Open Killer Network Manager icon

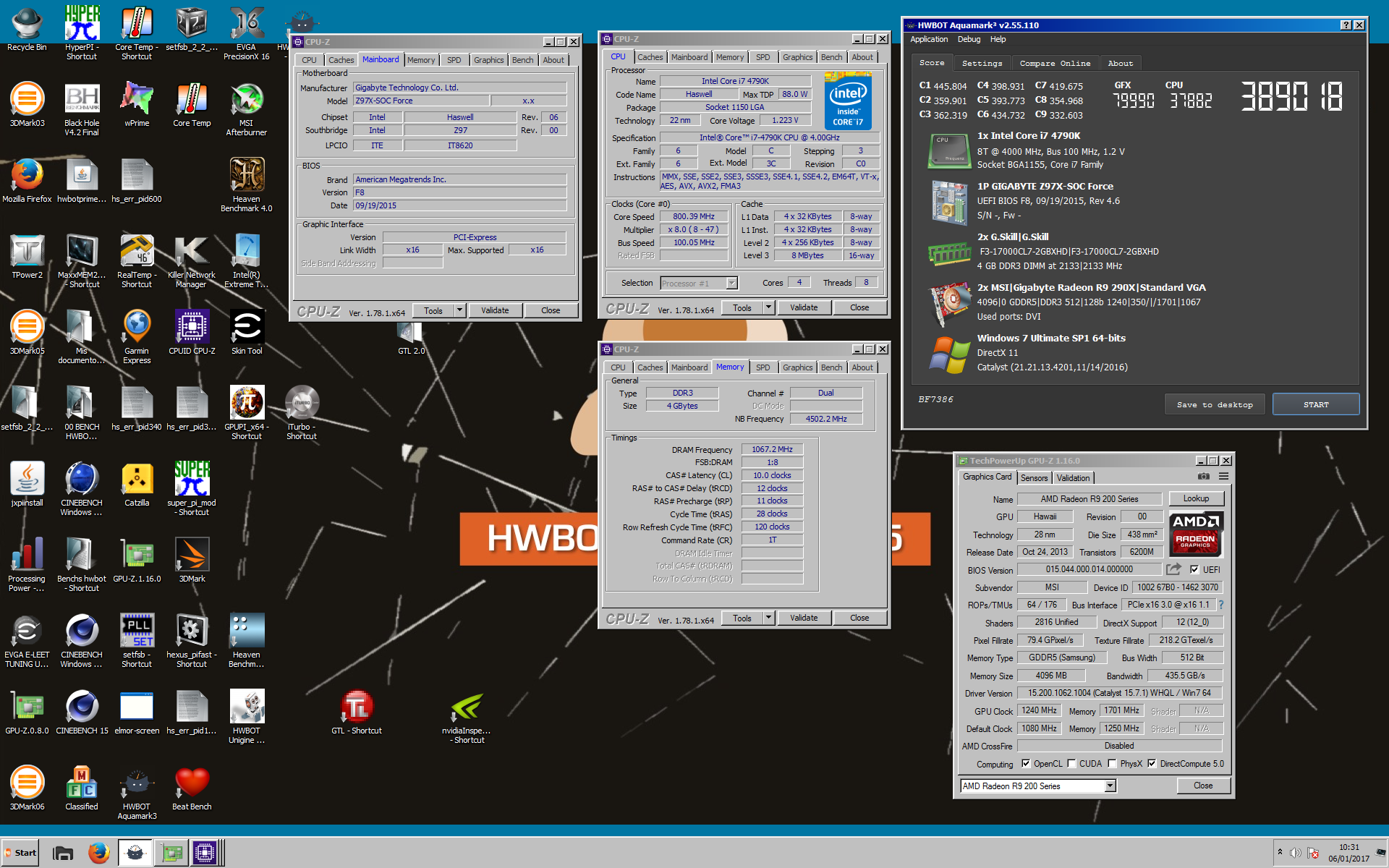point(191,260)
